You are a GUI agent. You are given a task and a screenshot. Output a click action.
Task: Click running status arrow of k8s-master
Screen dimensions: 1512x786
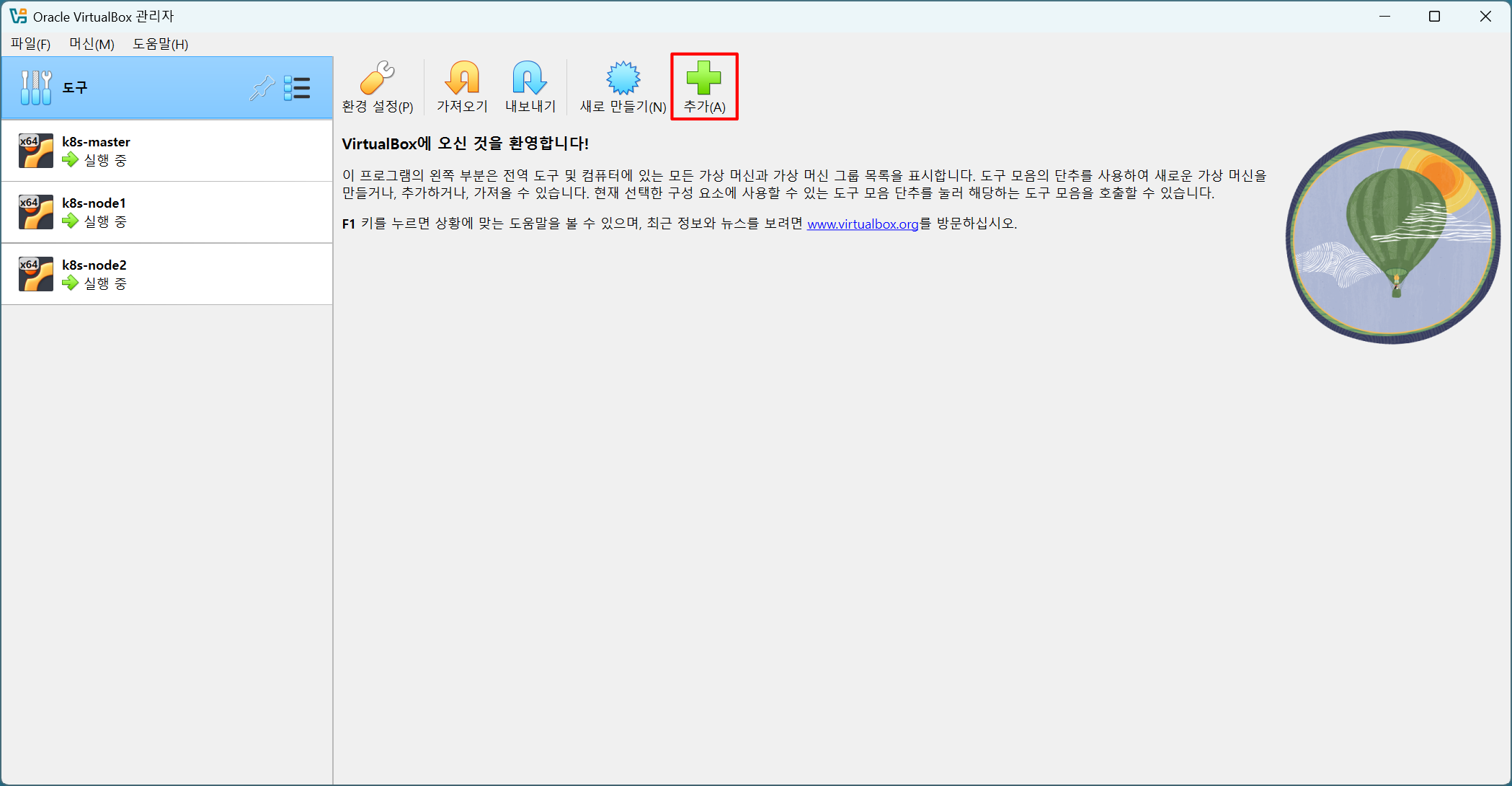pos(70,159)
